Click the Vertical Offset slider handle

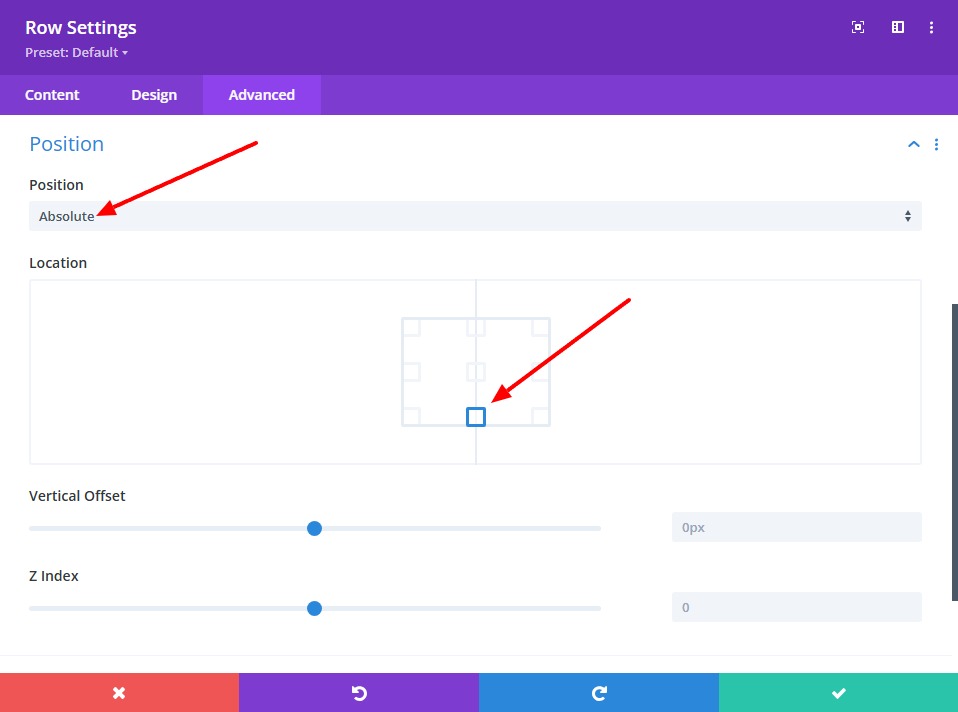314,528
